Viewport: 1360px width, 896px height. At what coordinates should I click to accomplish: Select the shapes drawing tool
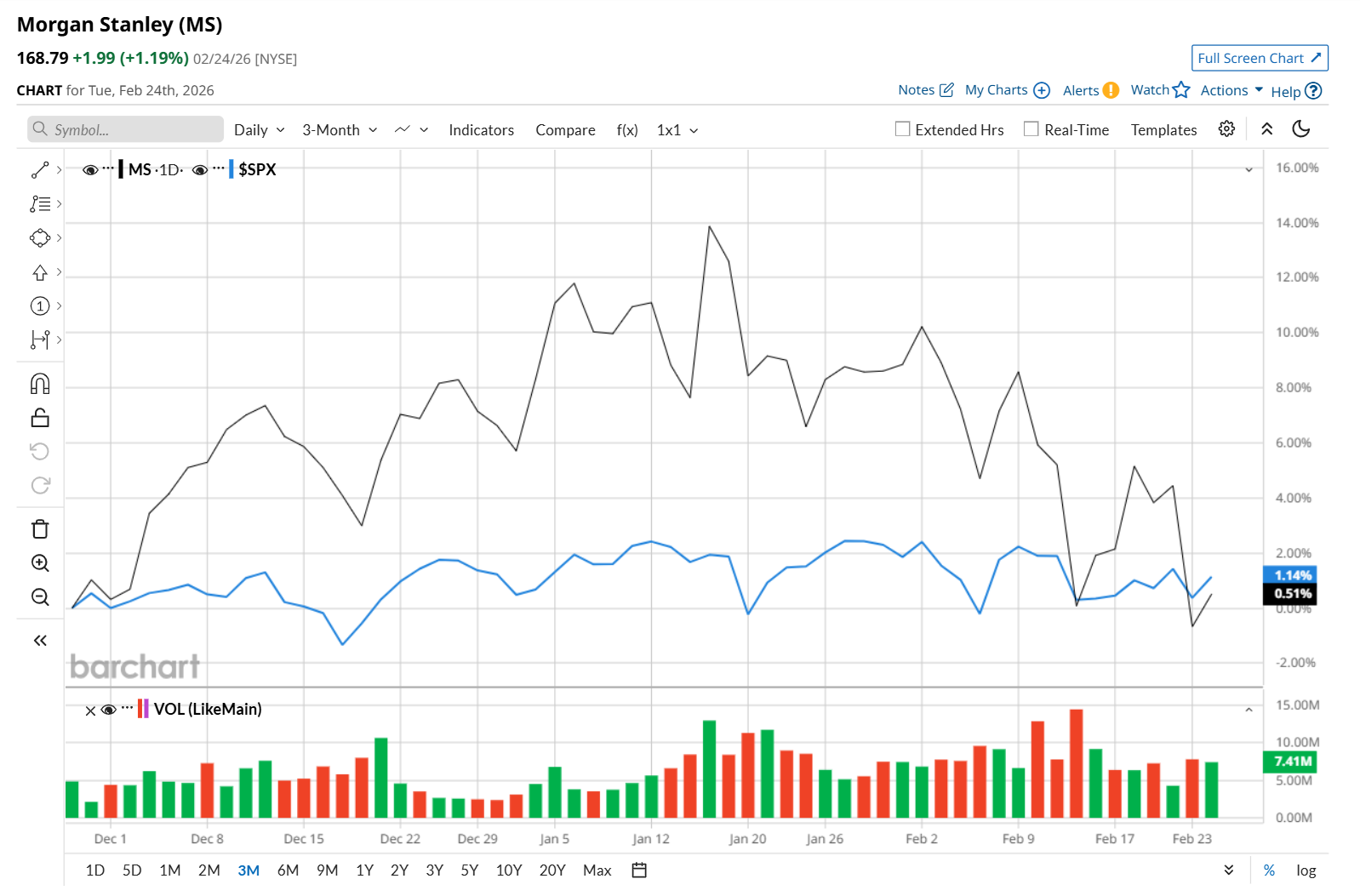pyautogui.click(x=40, y=238)
